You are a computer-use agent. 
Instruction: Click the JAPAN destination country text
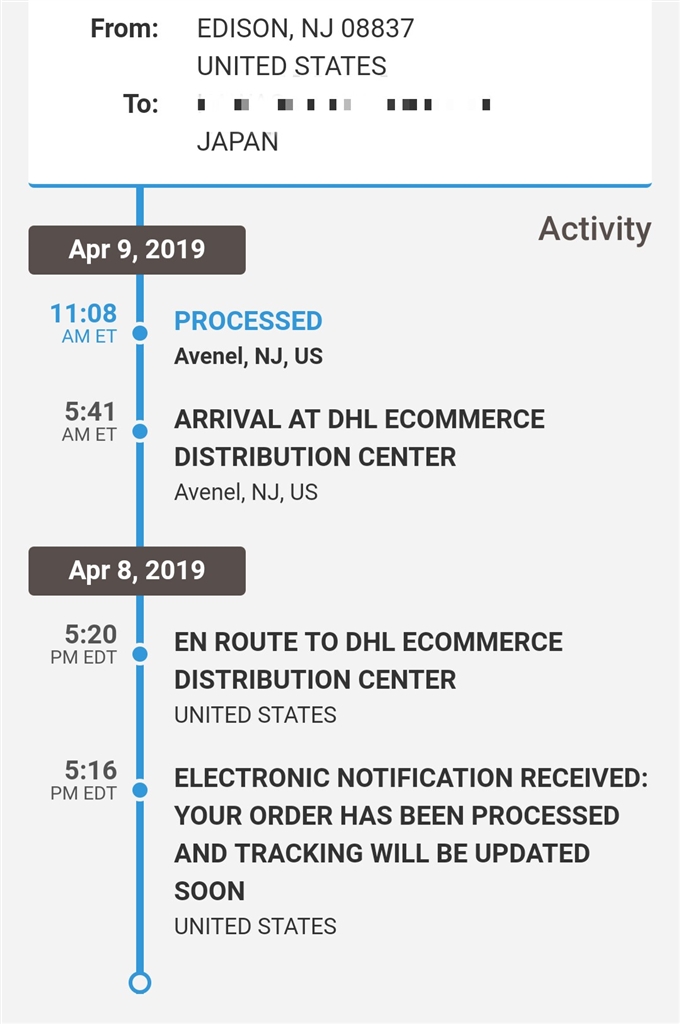pyautogui.click(x=238, y=141)
